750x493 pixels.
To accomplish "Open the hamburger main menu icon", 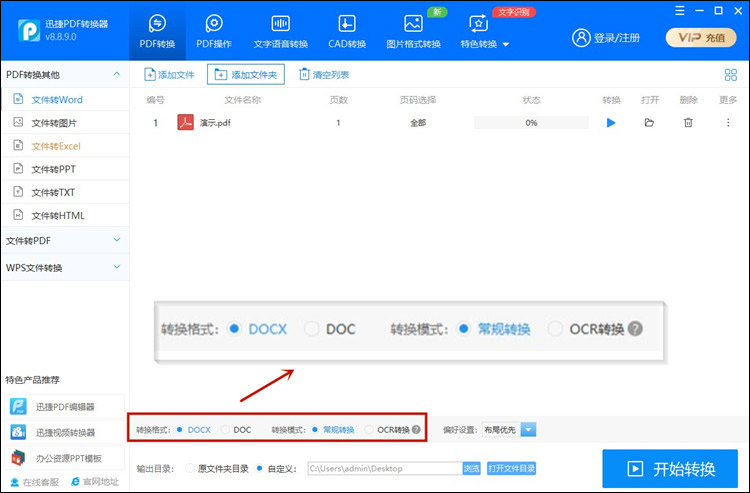I will click(x=680, y=11).
